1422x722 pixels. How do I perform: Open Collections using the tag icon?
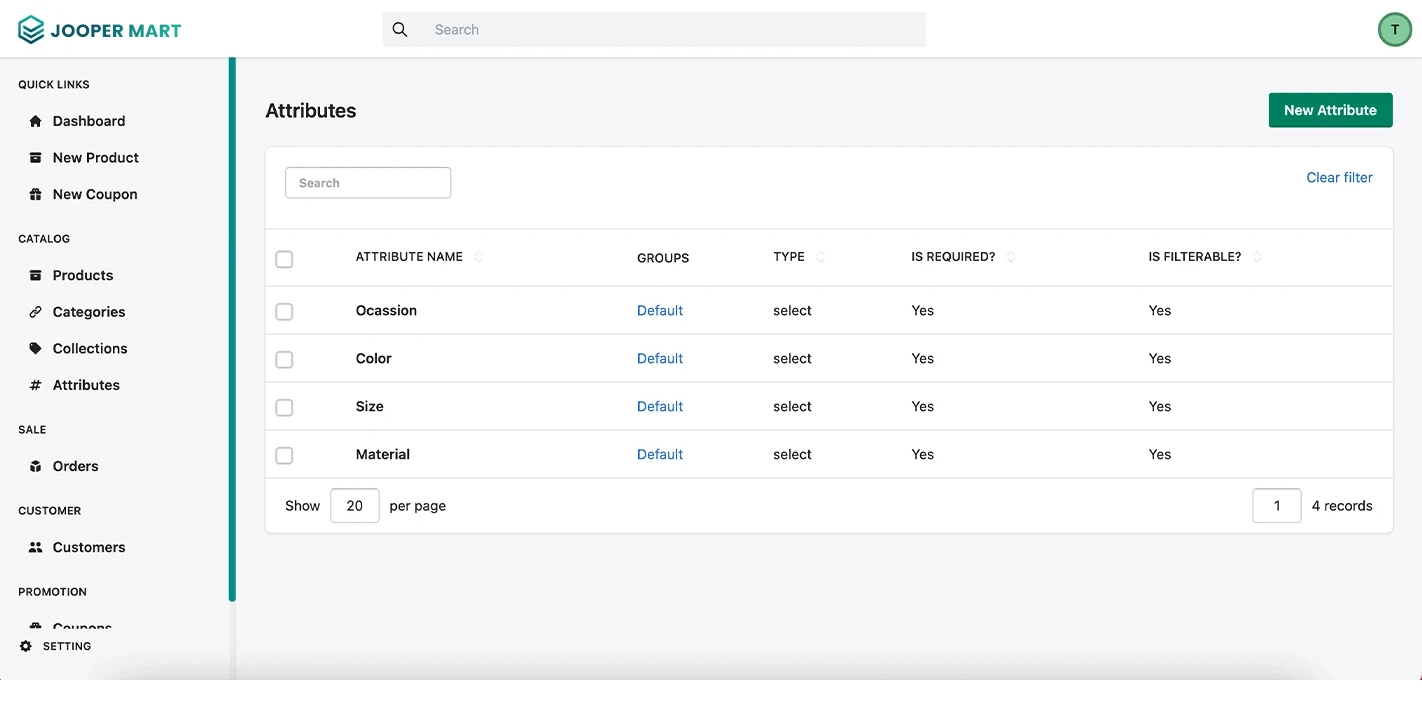[36, 348]
